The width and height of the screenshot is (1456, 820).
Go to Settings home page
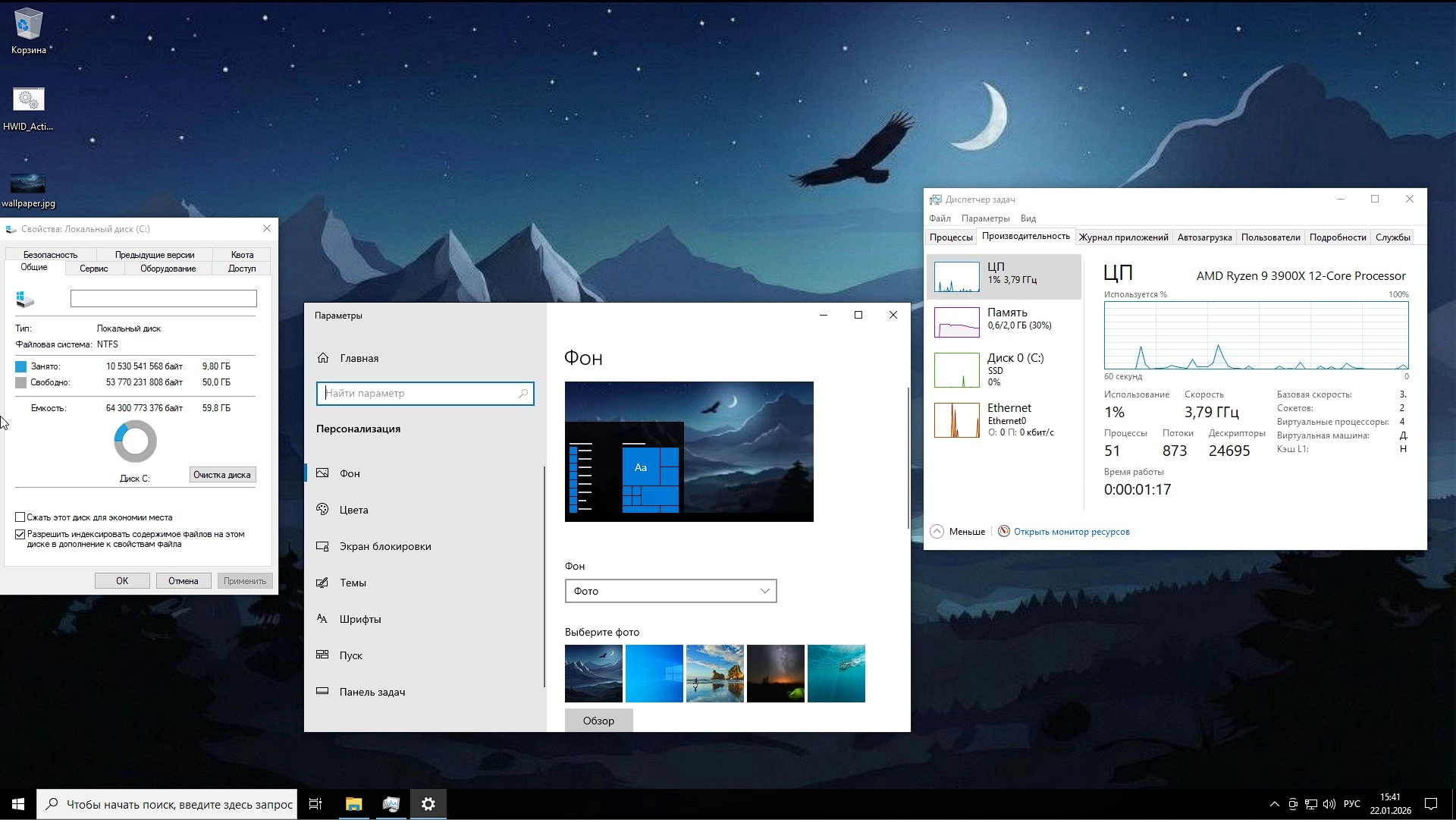(359, 358)
